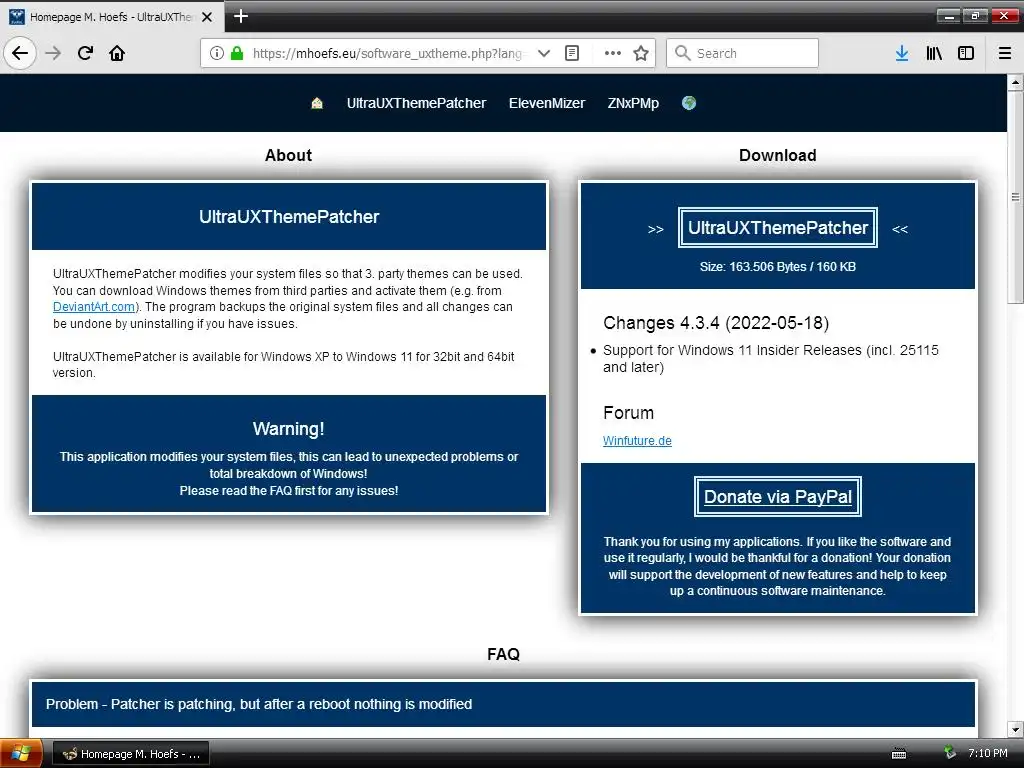The image size is (1024, 768).
Task: Click the keyboard tray icon
Action: pyautogui.click(x=899, y=754)
